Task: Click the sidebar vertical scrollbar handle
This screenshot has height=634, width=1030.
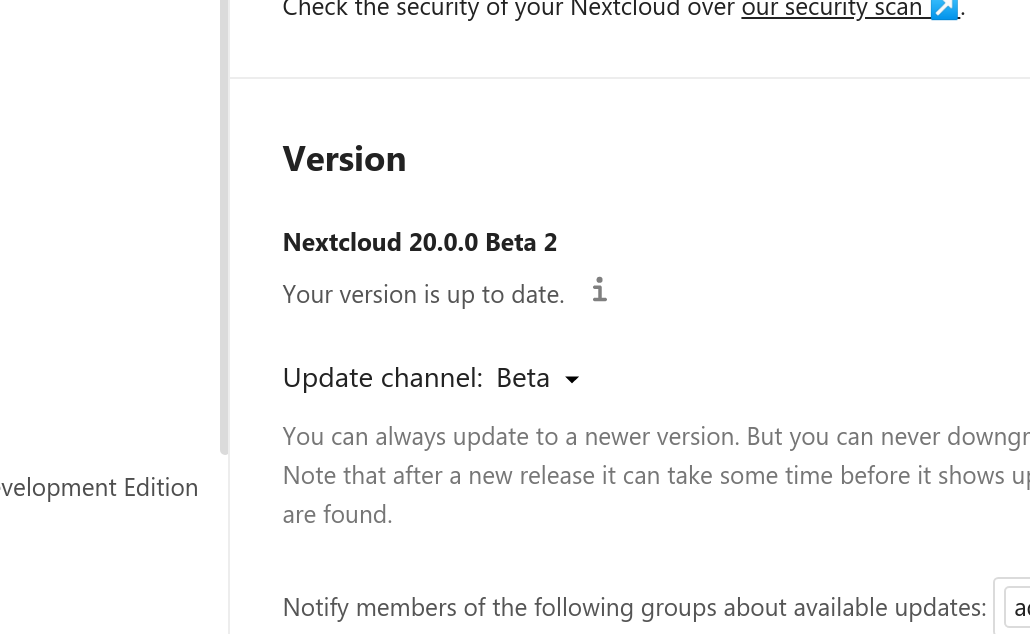Action: tap(224, 227)
